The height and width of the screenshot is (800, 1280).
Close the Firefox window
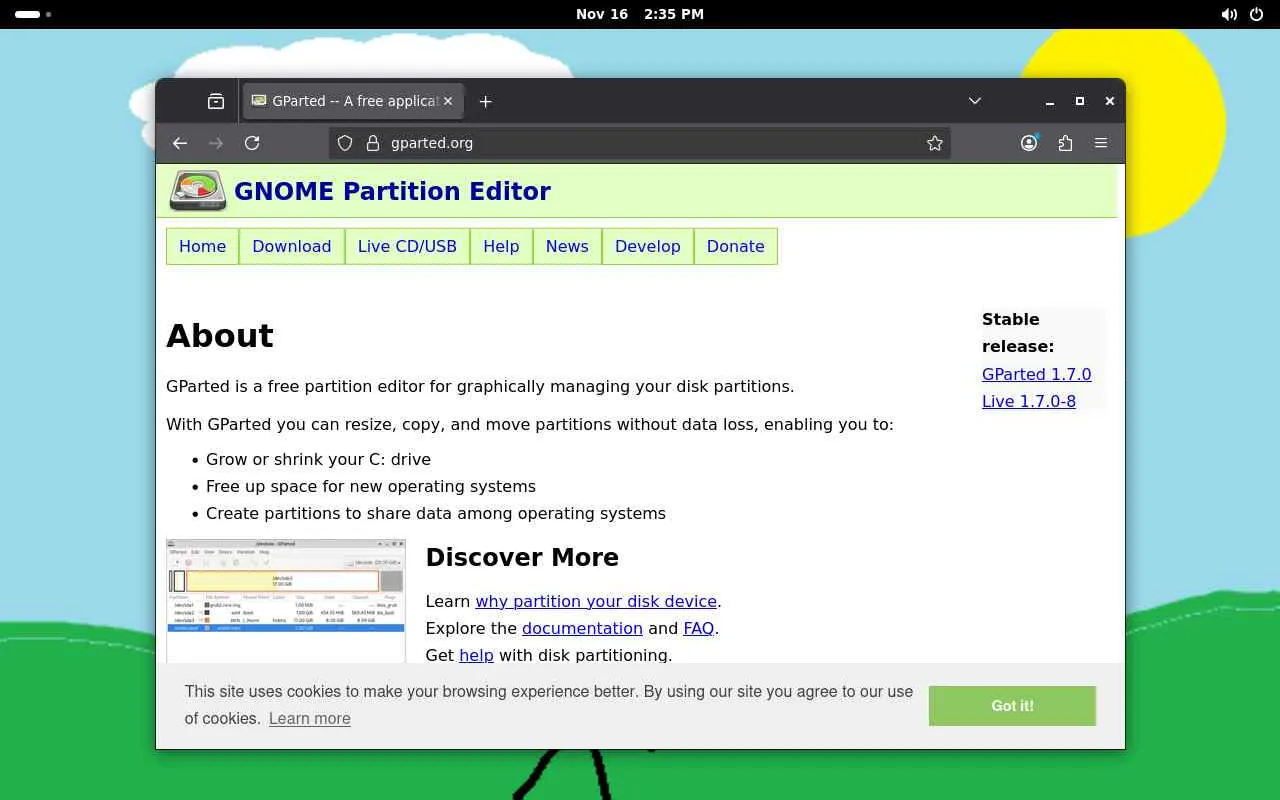coord(1110,101)
